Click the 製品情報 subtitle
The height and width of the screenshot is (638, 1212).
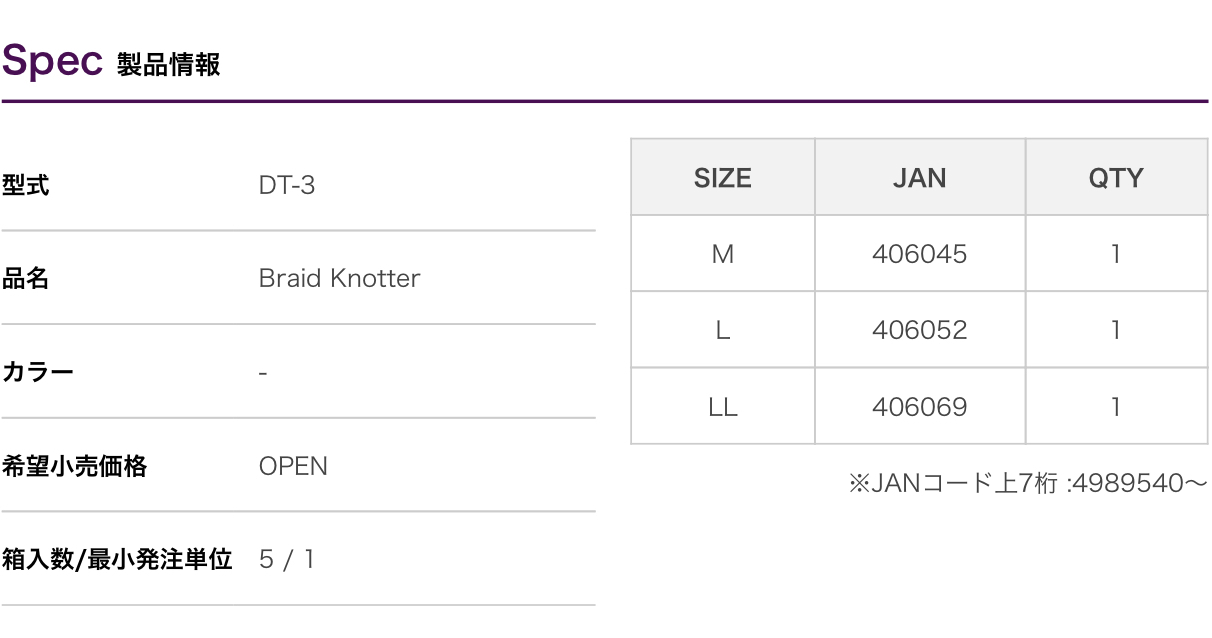pyautogui.click(x=168, y=66)
